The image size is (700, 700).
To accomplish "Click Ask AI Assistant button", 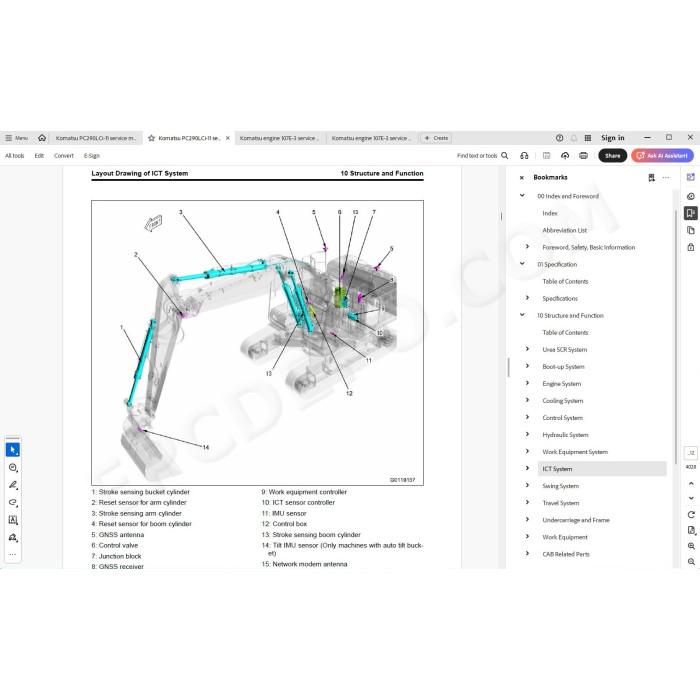I will pos(662,155).
